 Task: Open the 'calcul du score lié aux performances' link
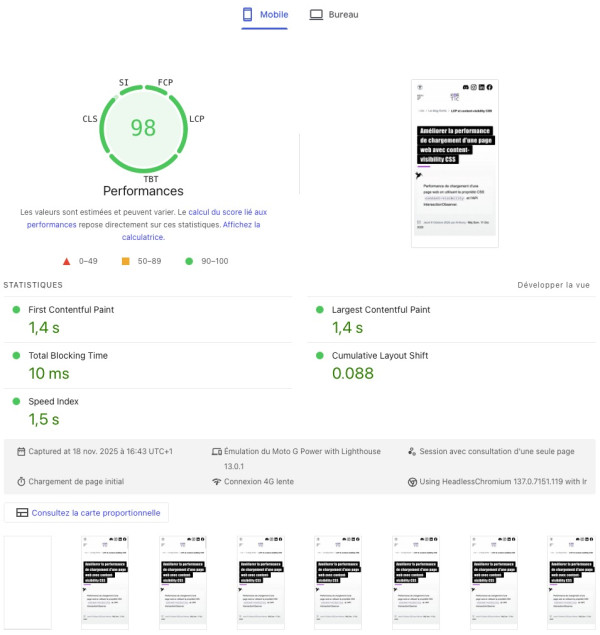[147, 218]
